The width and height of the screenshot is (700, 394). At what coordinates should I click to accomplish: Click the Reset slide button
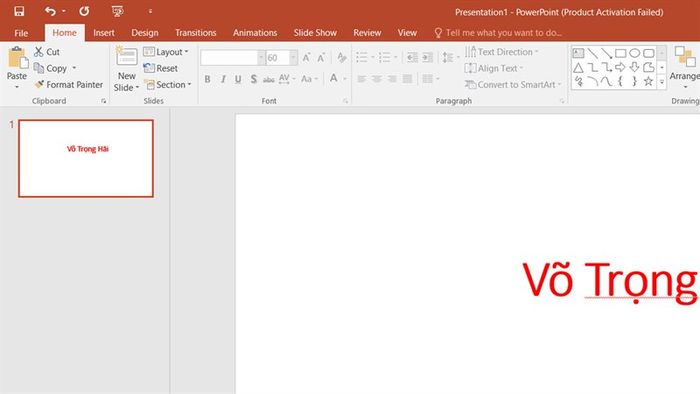(161, 68)
